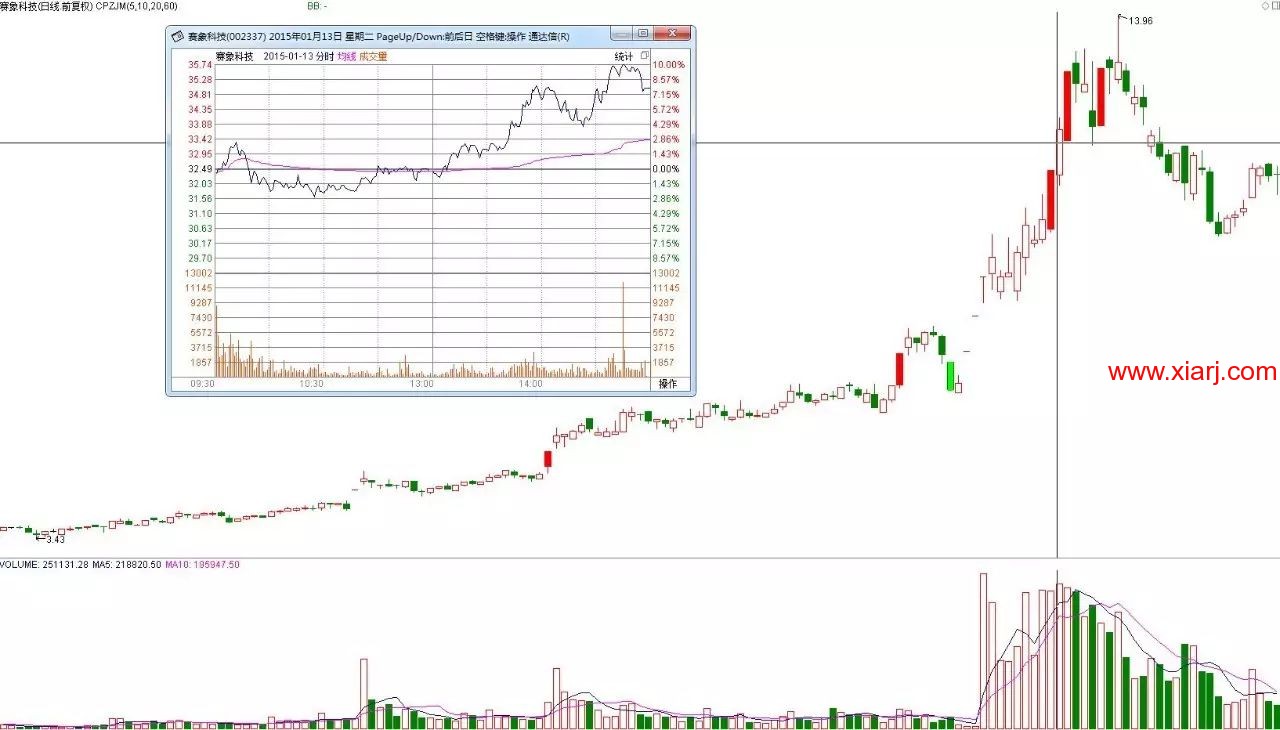Click the 统计 statistics button
The height and width of the screenshot is (730, 1280).
pyautogui.click(x=624, y=56)
